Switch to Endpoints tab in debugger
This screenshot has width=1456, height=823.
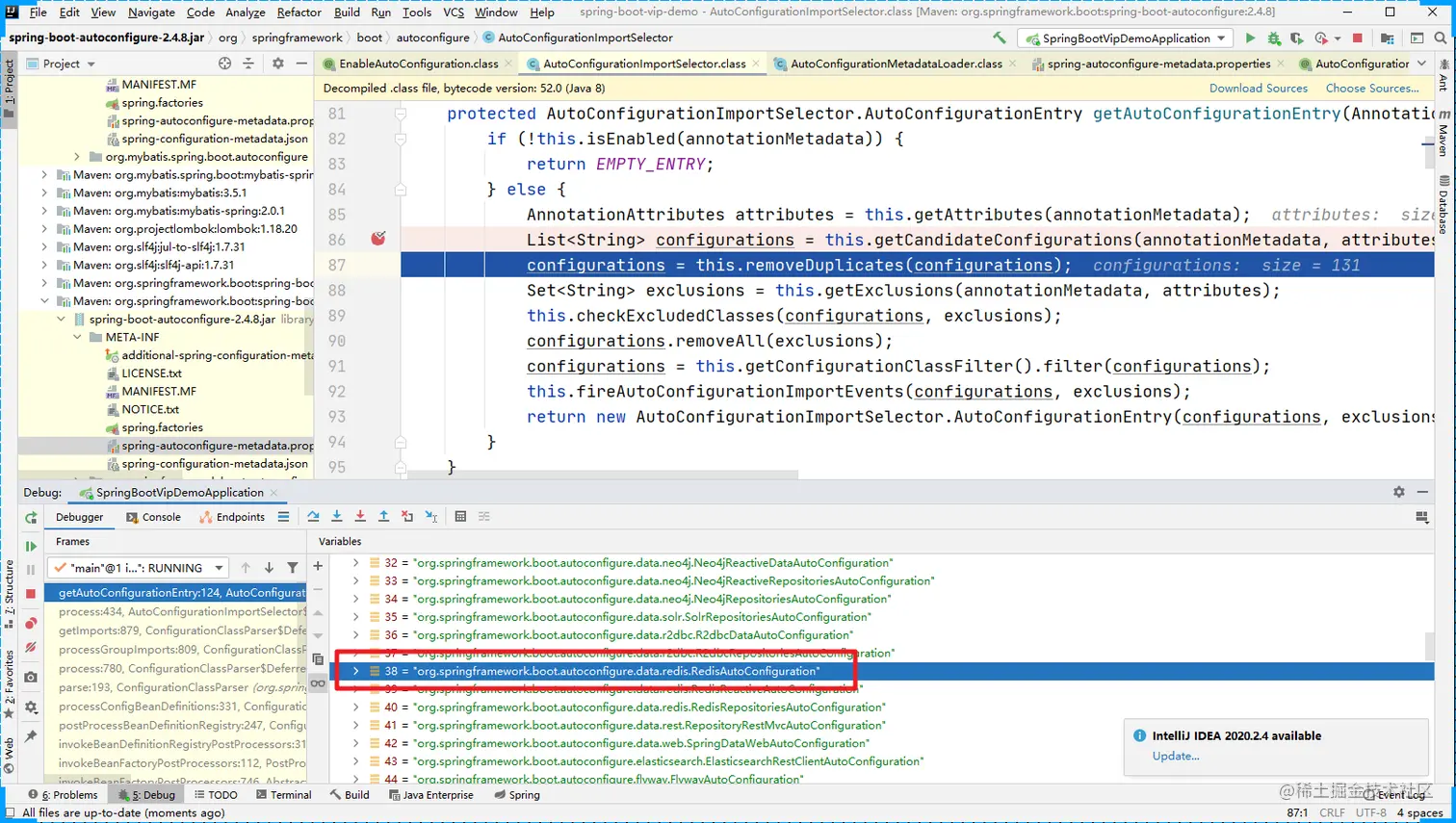coord(232,517)
